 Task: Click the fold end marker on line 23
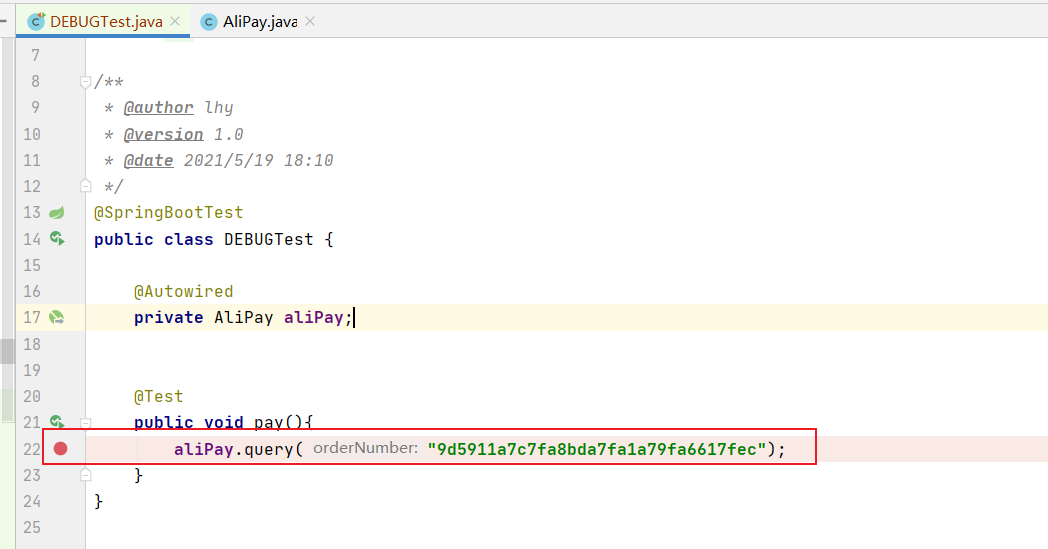(86, 475)
